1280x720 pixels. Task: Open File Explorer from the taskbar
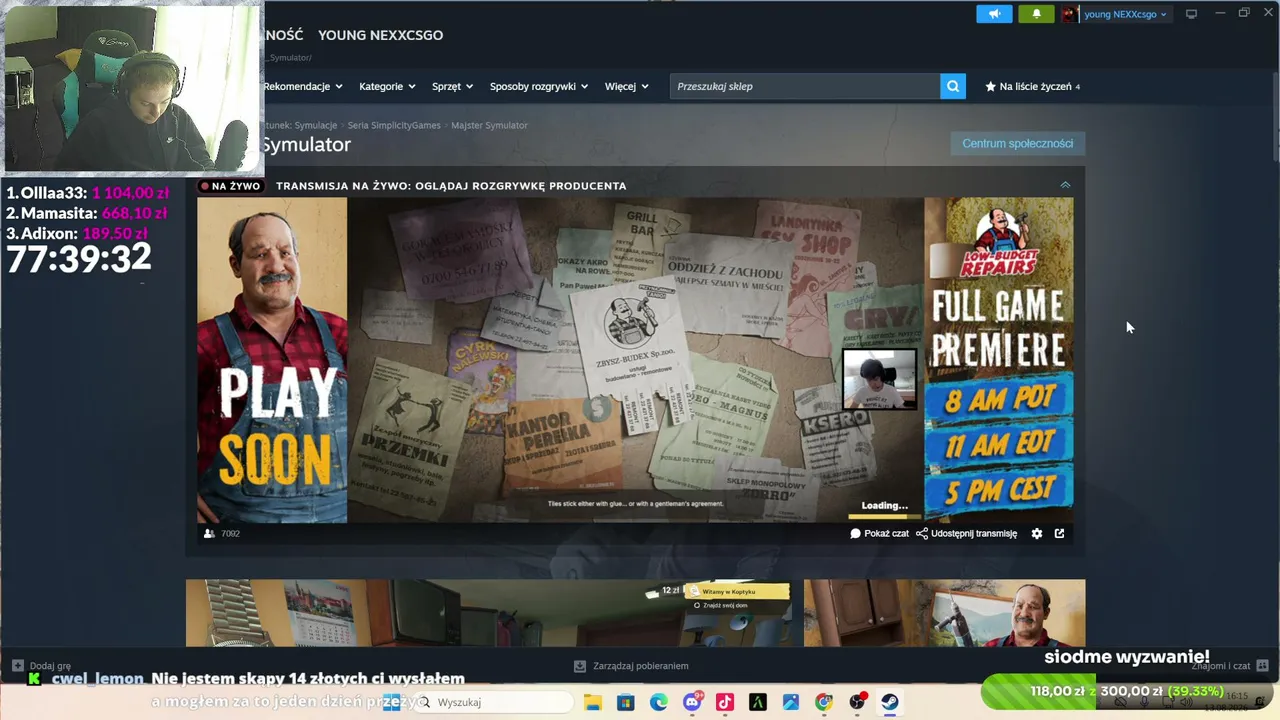(x=592, y=702)
